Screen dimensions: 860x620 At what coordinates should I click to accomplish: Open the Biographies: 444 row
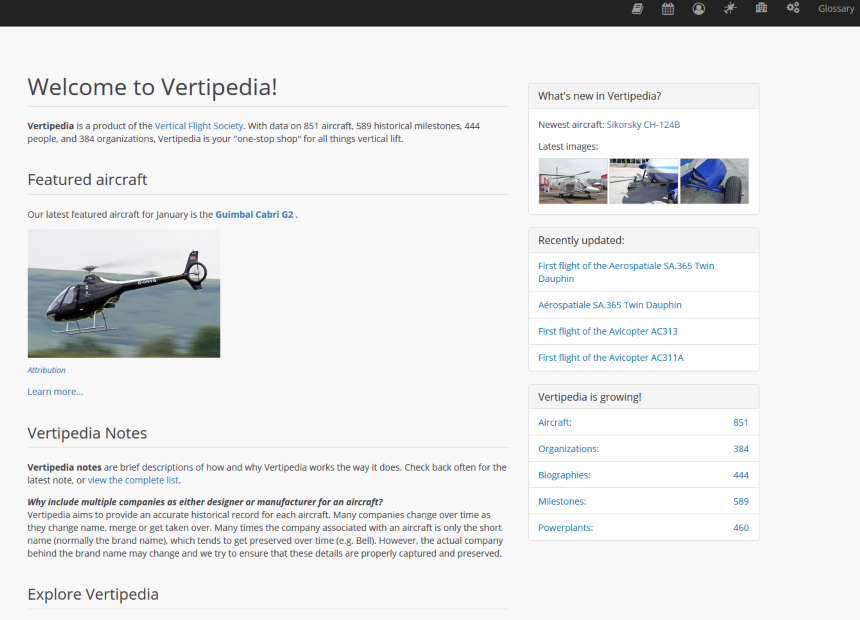(643, 475)
